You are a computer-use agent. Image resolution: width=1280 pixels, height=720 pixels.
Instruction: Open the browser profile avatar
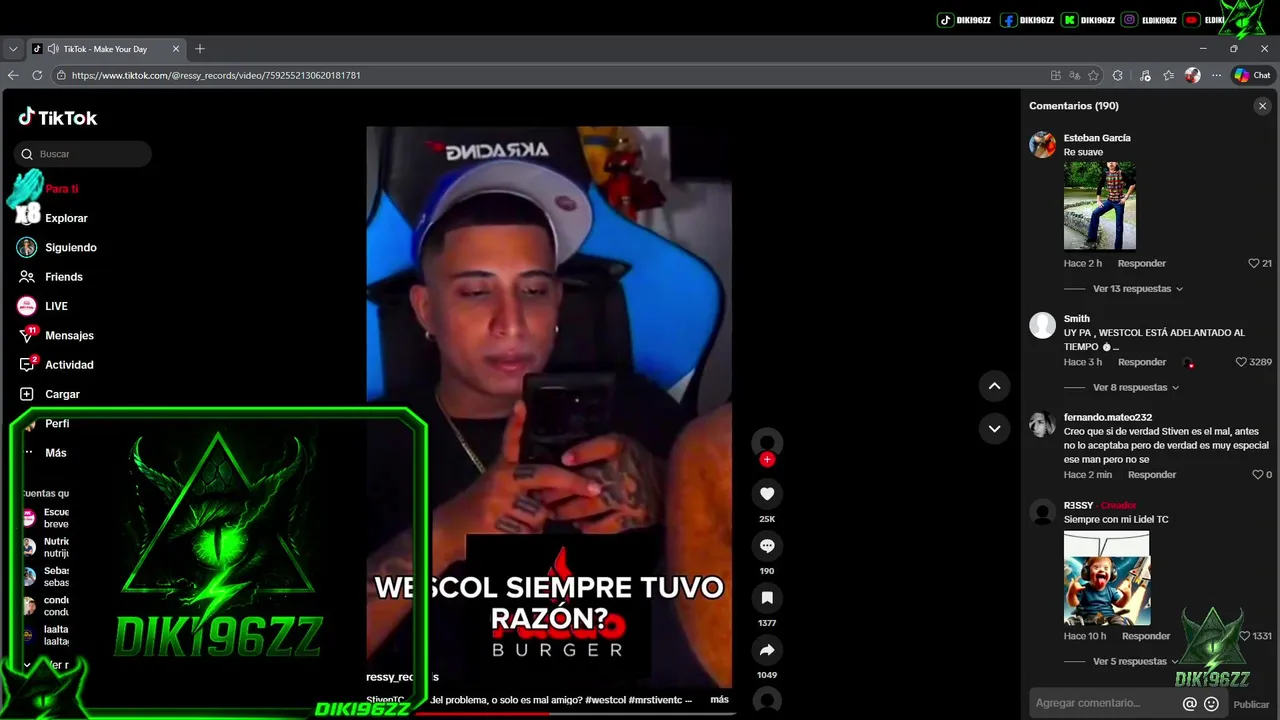(x=1192, y=75)
